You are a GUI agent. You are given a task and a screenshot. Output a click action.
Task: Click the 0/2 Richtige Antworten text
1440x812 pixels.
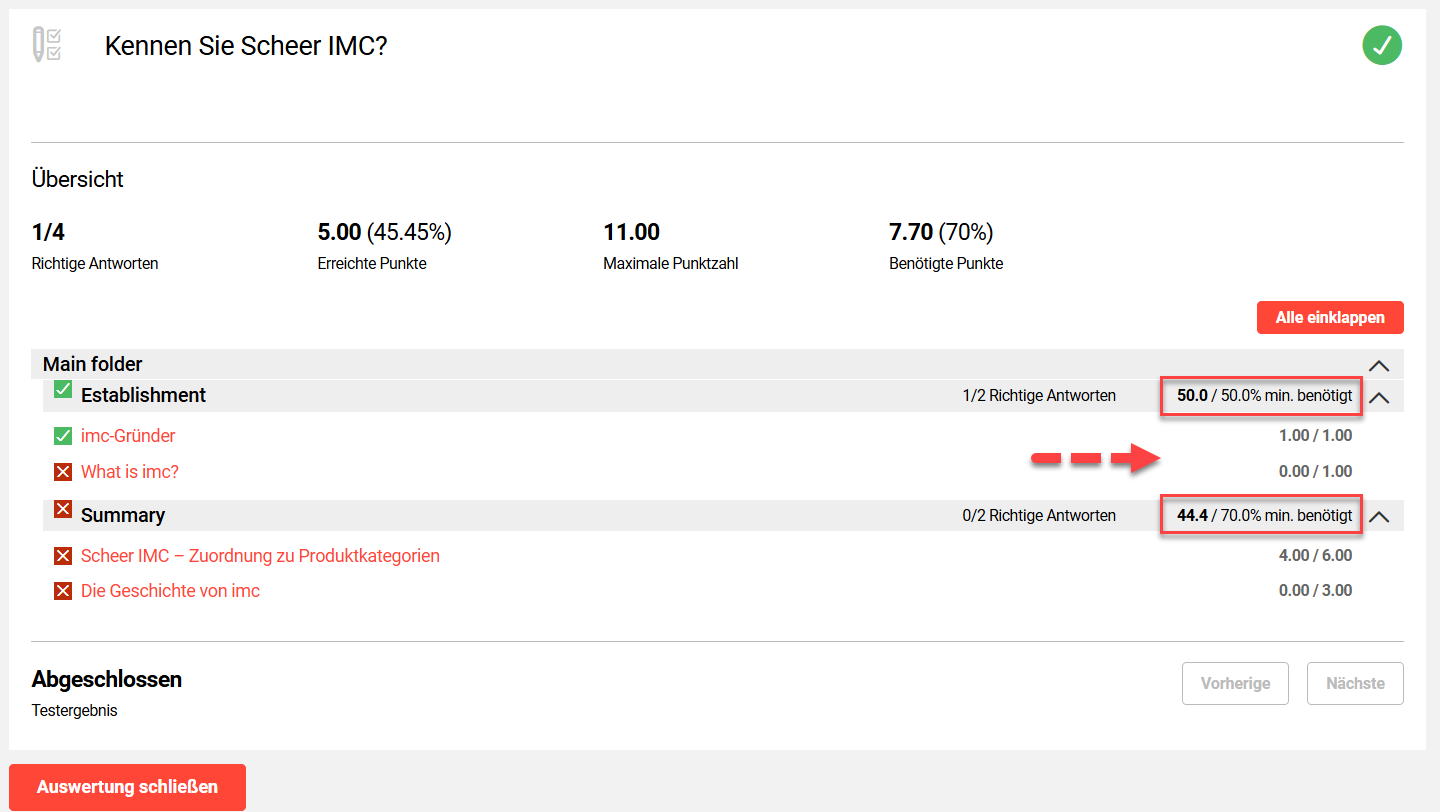(x=1039, y=516)
